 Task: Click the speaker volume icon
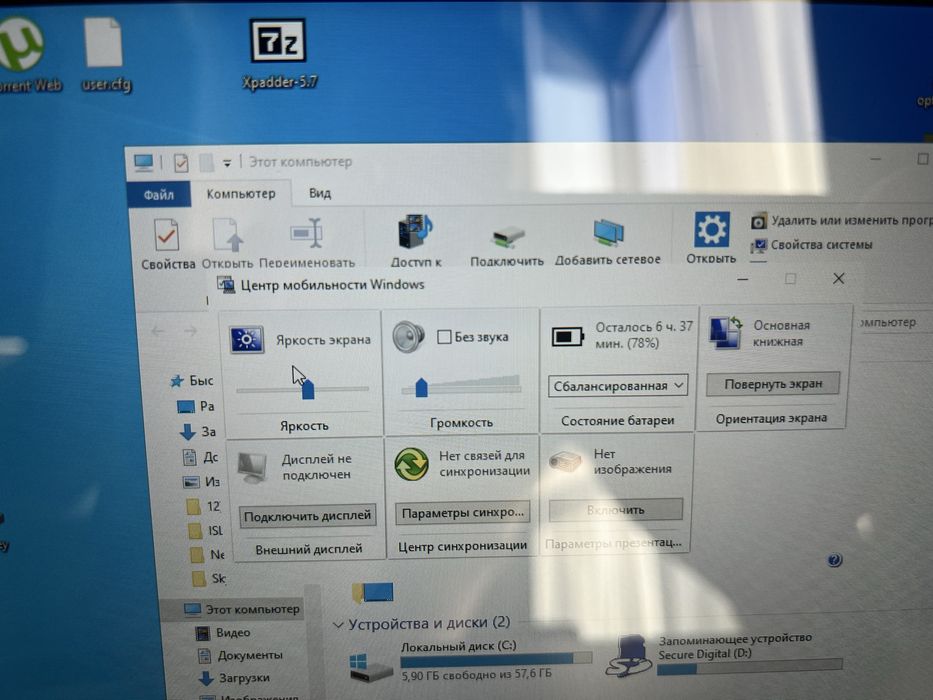point(408,336)
